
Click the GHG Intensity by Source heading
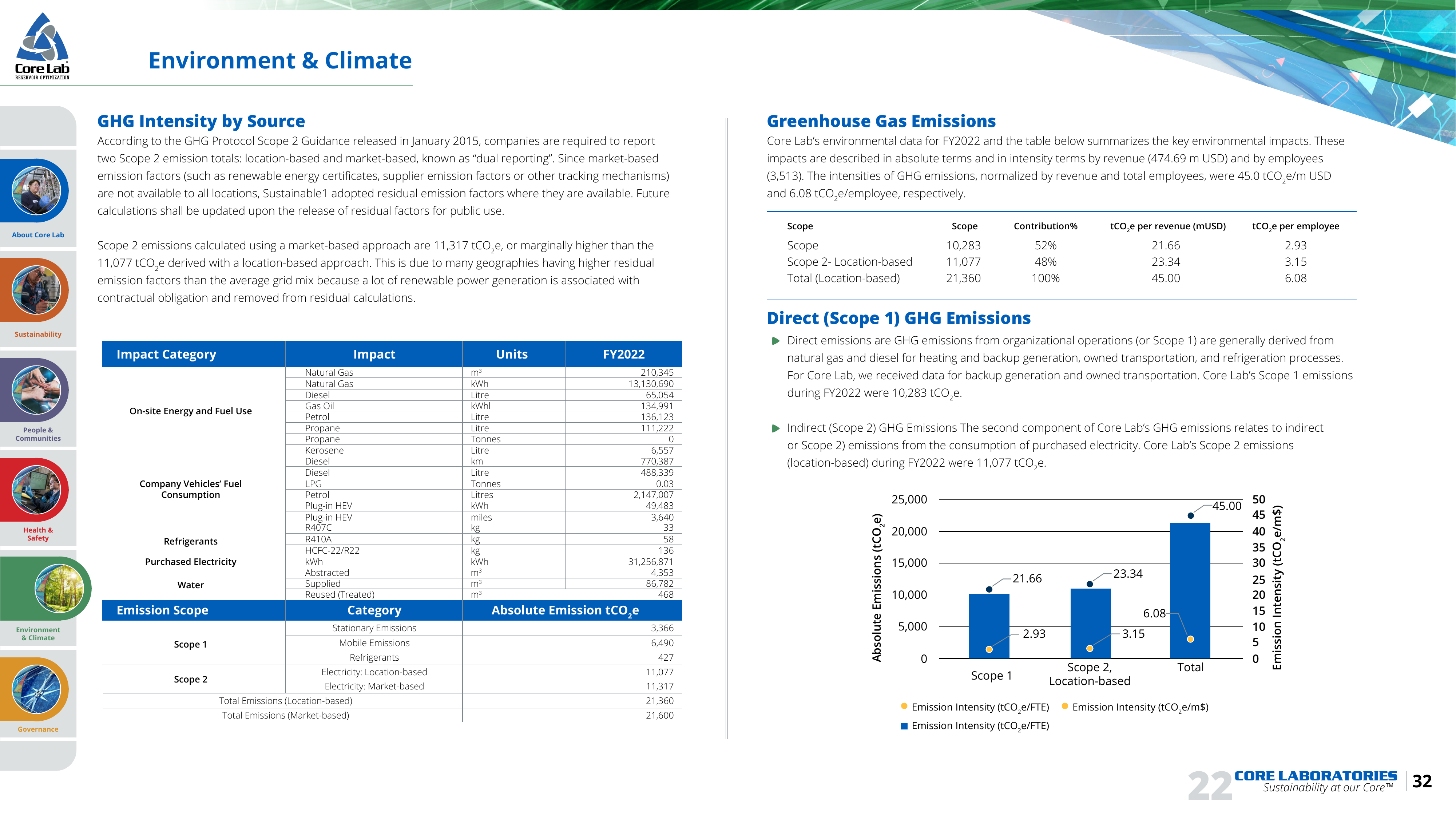(201, 121)
